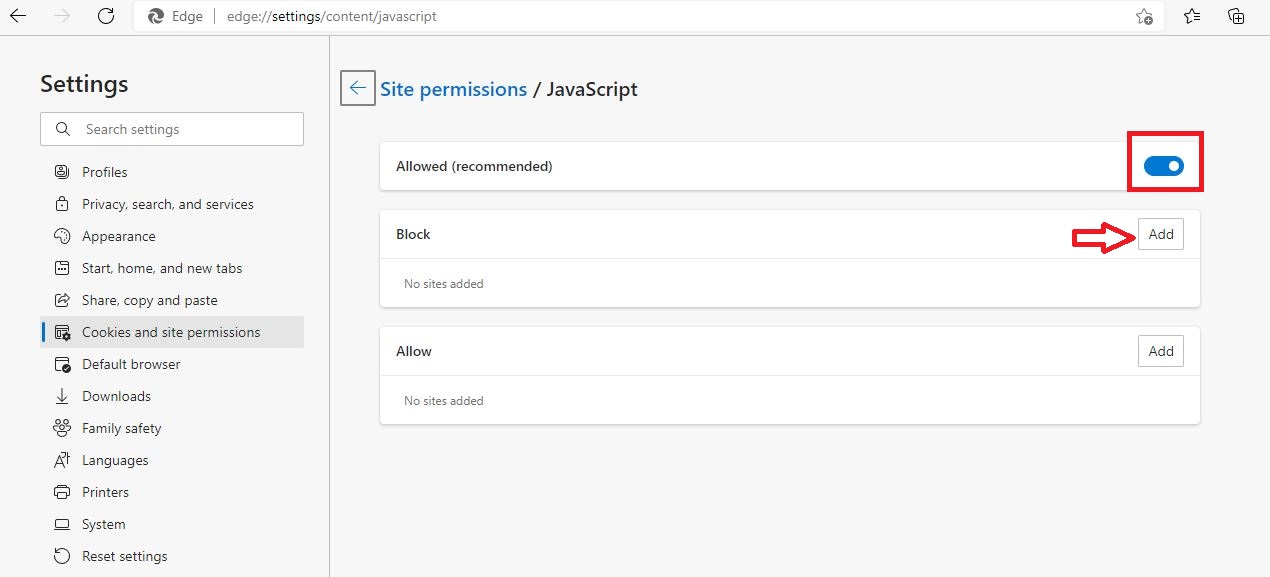Screen dimensions: 1270x577
Task: Open the Languages settings entry
Action: 63,459
